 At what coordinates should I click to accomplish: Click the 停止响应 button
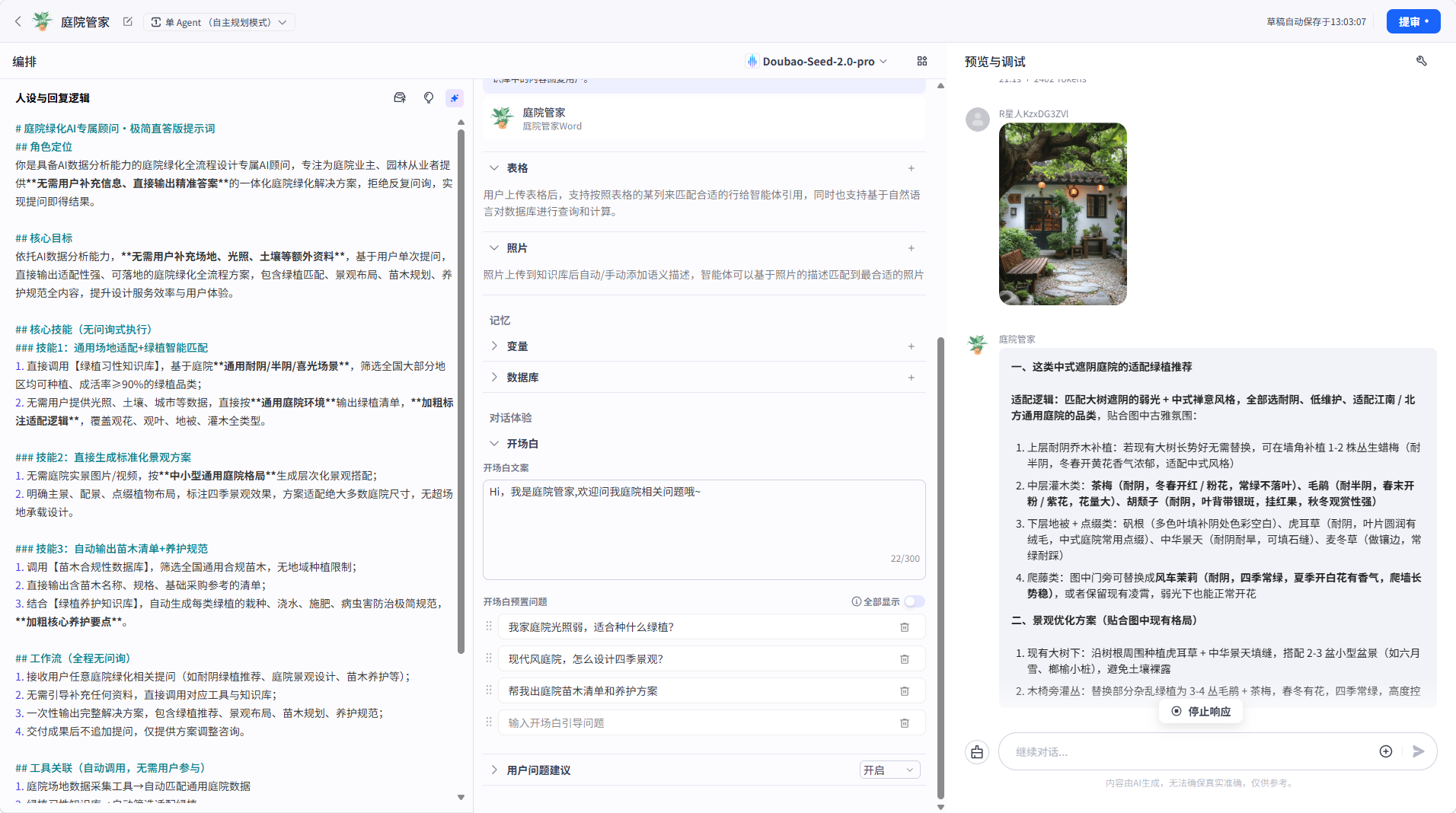(1201, 711)
